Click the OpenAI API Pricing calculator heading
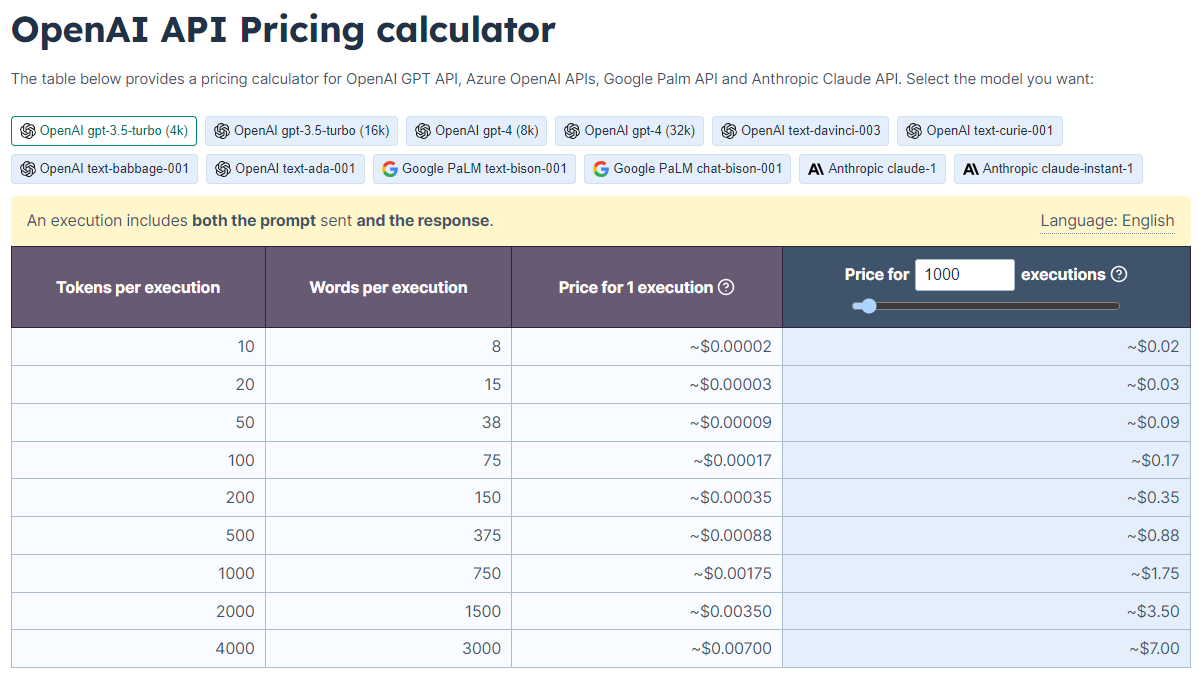The width and height of the screenshot is (1199, 676). click(283, 31)
